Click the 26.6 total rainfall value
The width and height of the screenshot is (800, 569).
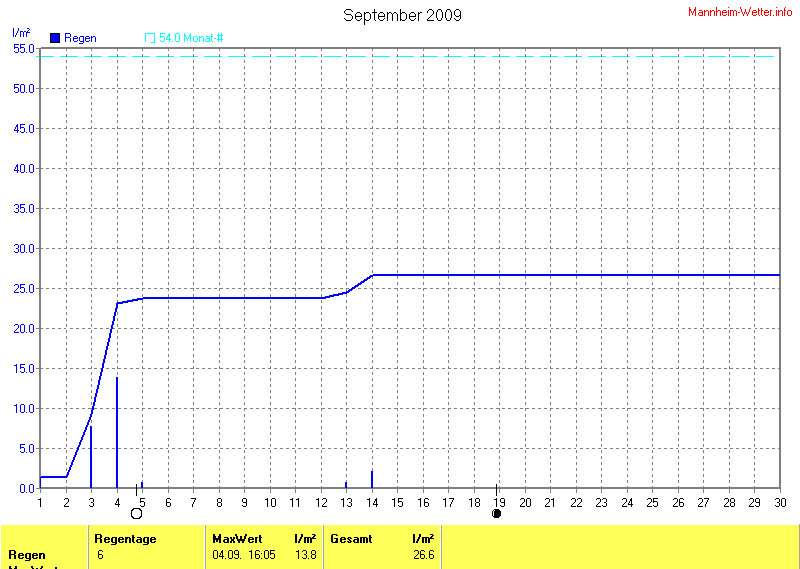423,554
